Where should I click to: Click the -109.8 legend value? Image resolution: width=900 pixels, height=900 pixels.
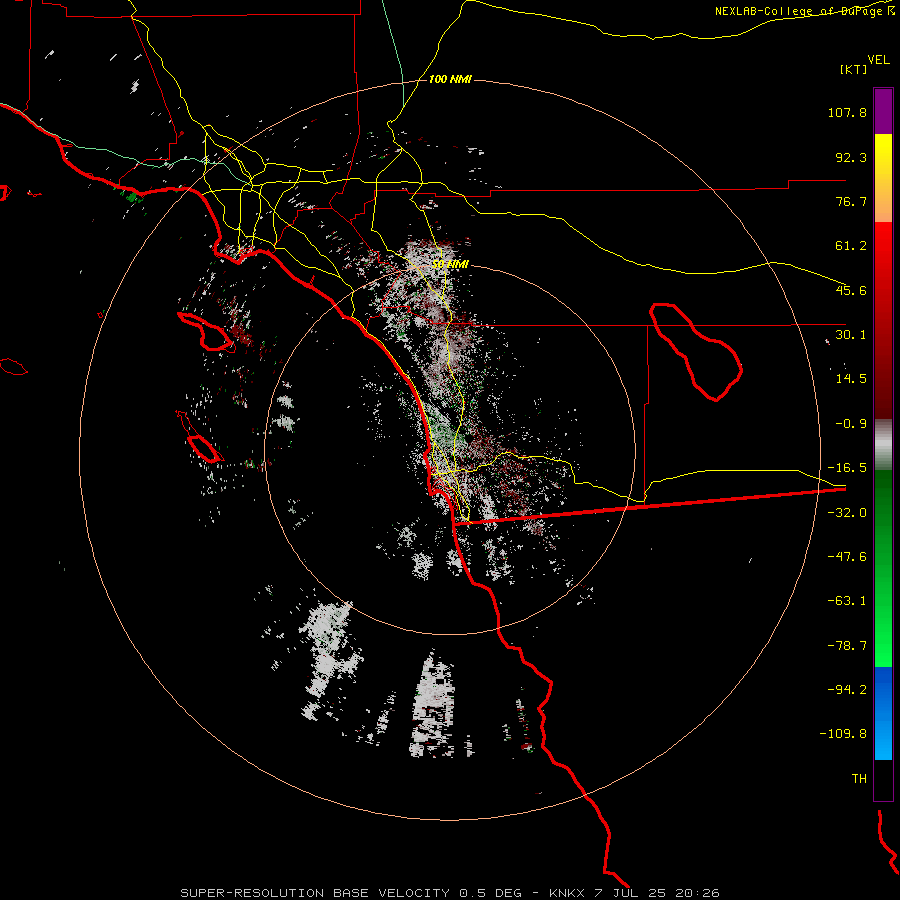(x=844, y=734)
